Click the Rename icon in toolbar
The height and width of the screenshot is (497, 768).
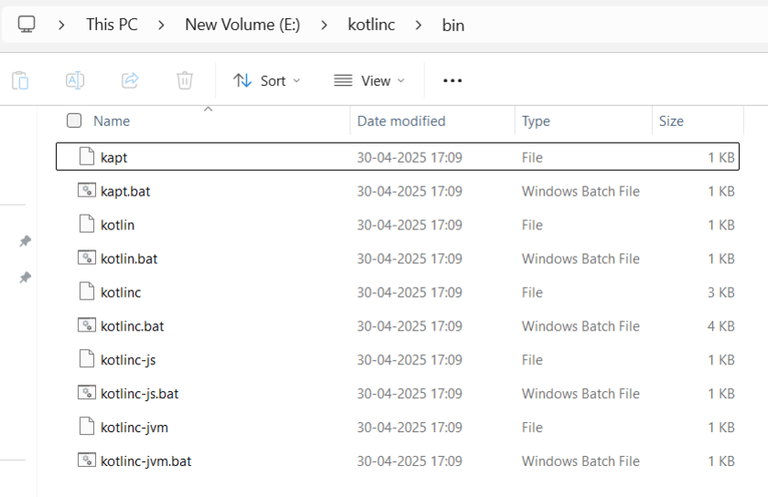pos(75,80)
